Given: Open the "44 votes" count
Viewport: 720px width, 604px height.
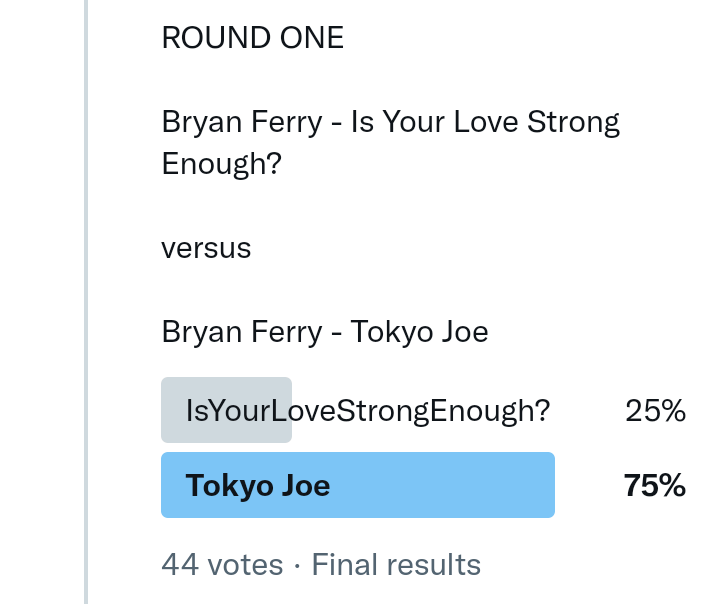Looking at the screenshot, I should [222, 565].
